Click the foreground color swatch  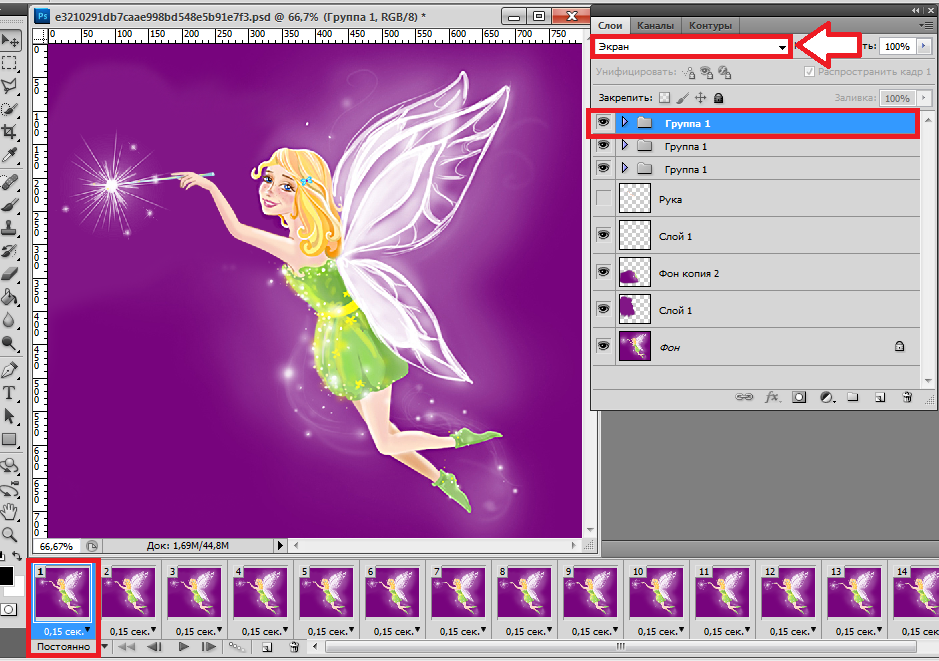coord(6,576)
